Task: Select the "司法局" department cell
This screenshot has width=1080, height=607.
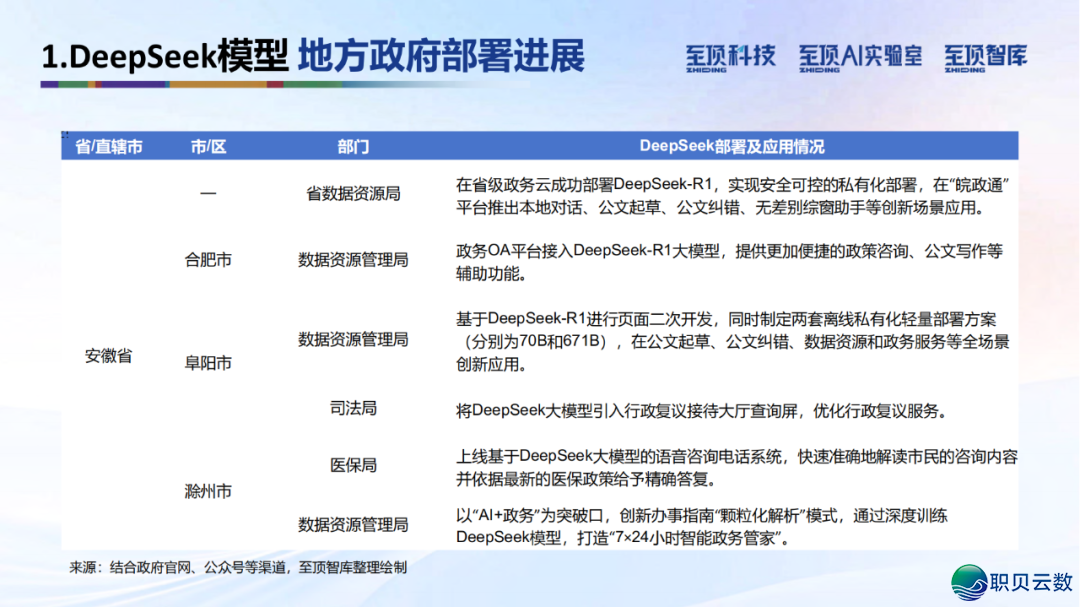Action: click(353, 409)
